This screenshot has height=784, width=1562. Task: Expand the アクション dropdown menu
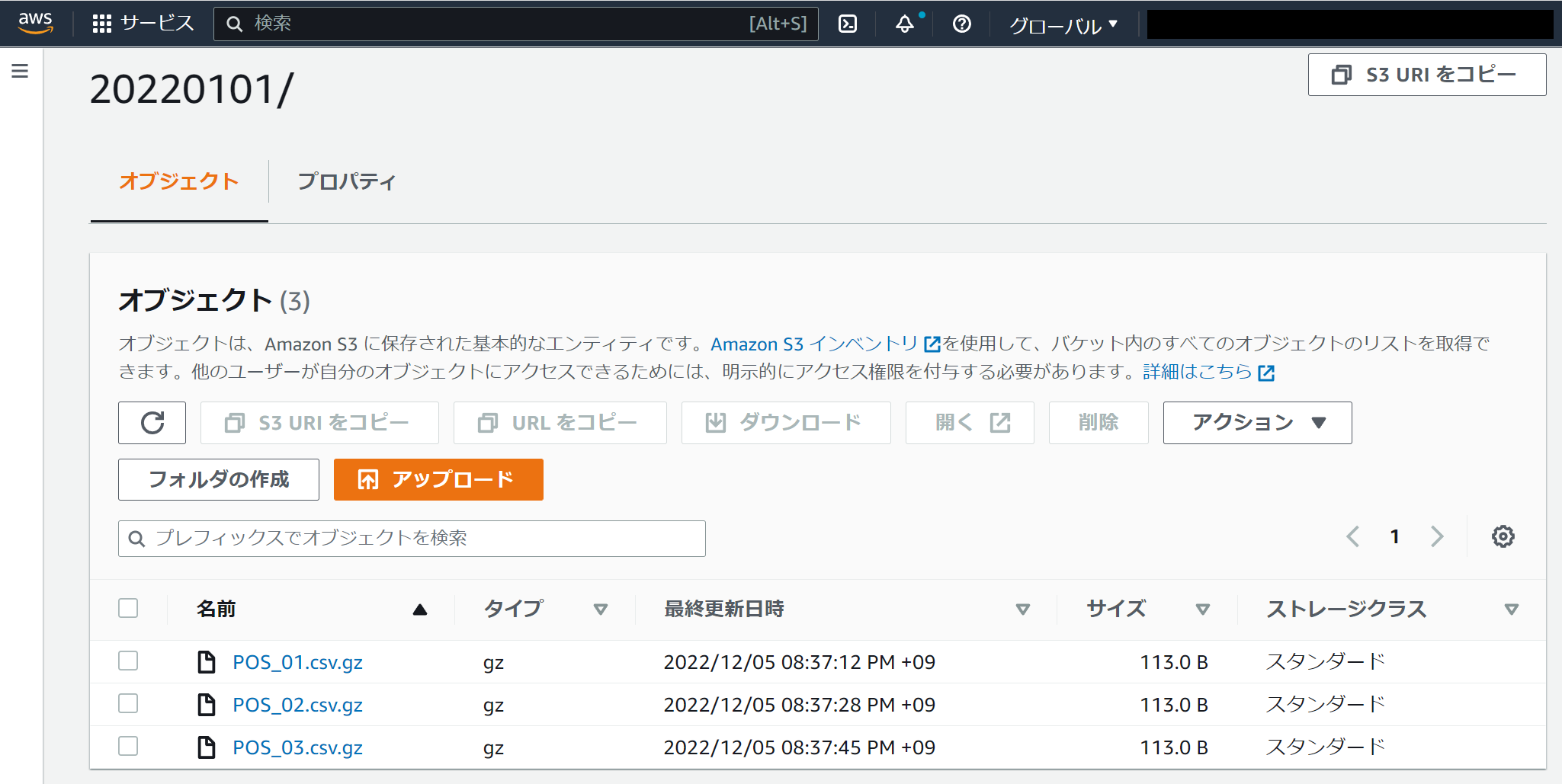pyautogui.click(x=1257, y=422)
